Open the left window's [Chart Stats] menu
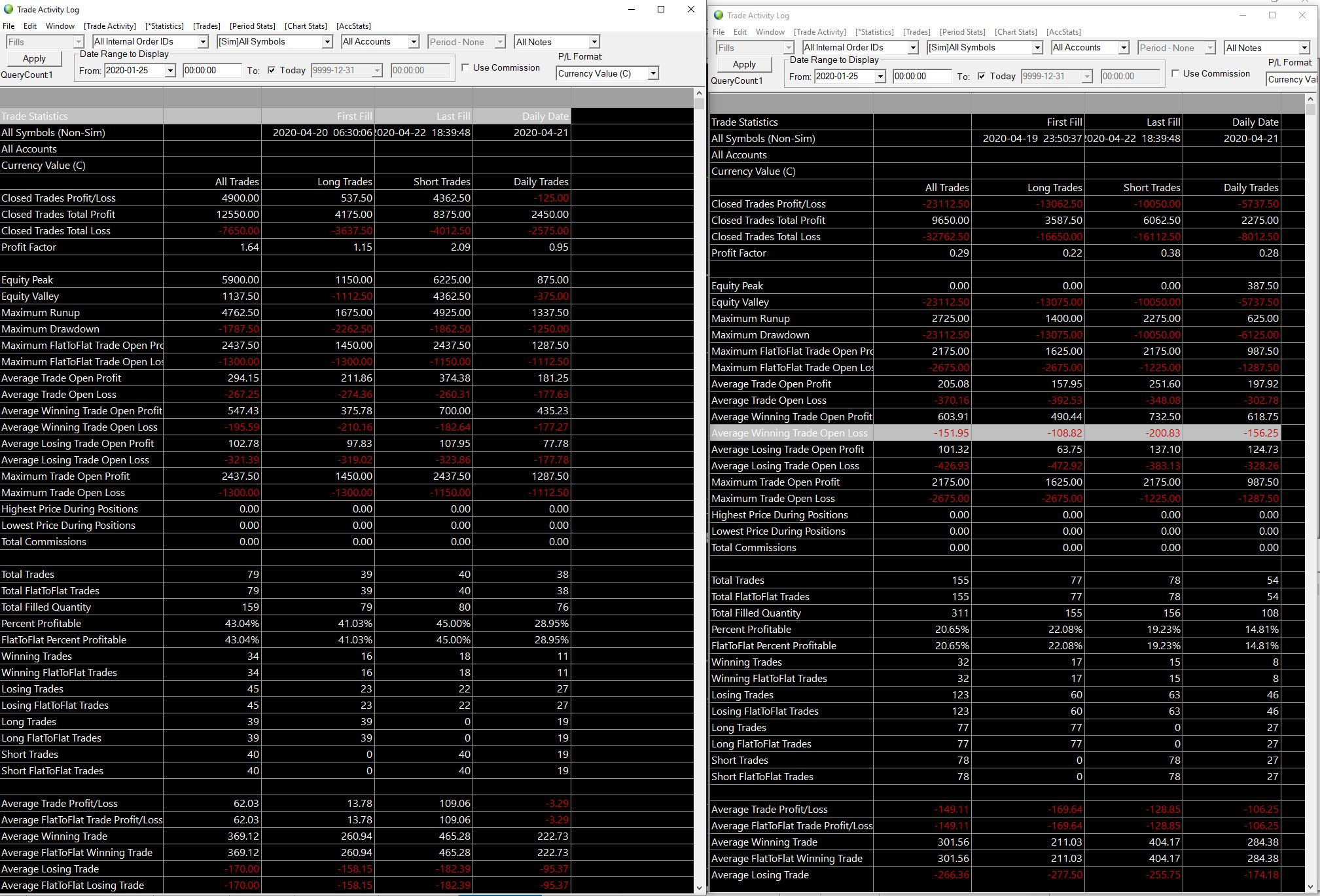This screenshot has height=896, width=1320. click(306, 26)
